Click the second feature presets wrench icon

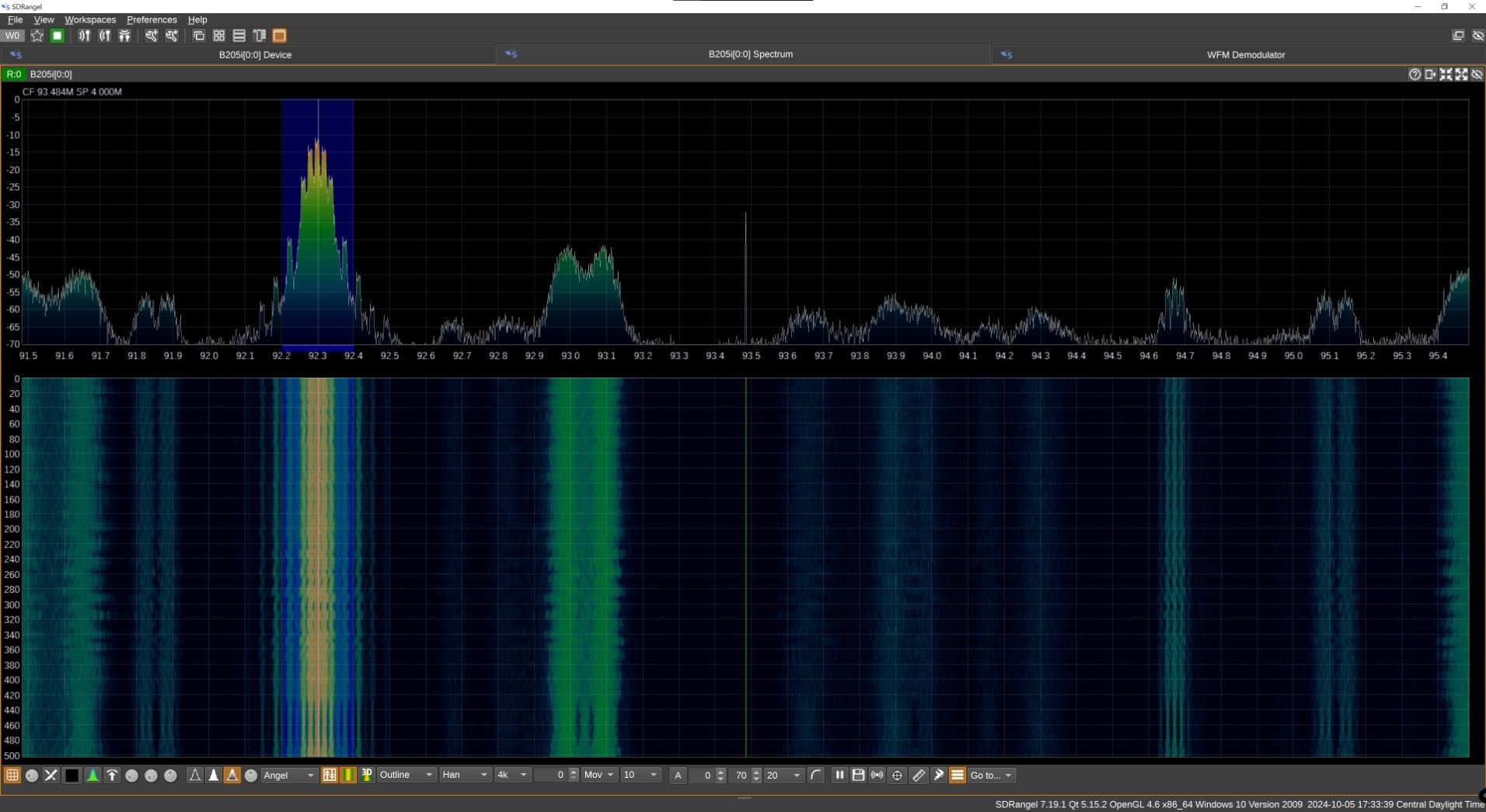[x=172, y=36]
